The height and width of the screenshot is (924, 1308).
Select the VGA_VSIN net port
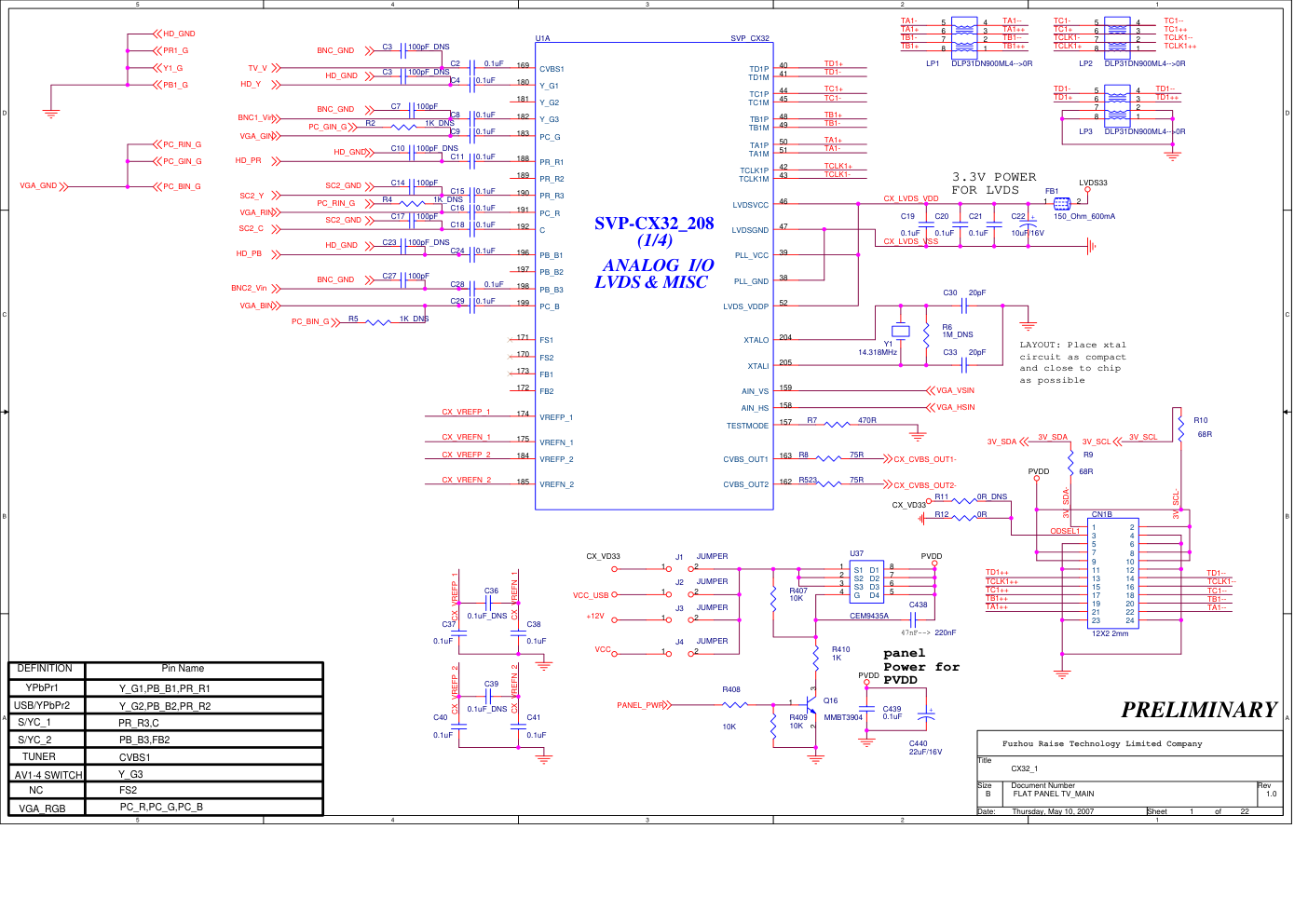(950, 390)
